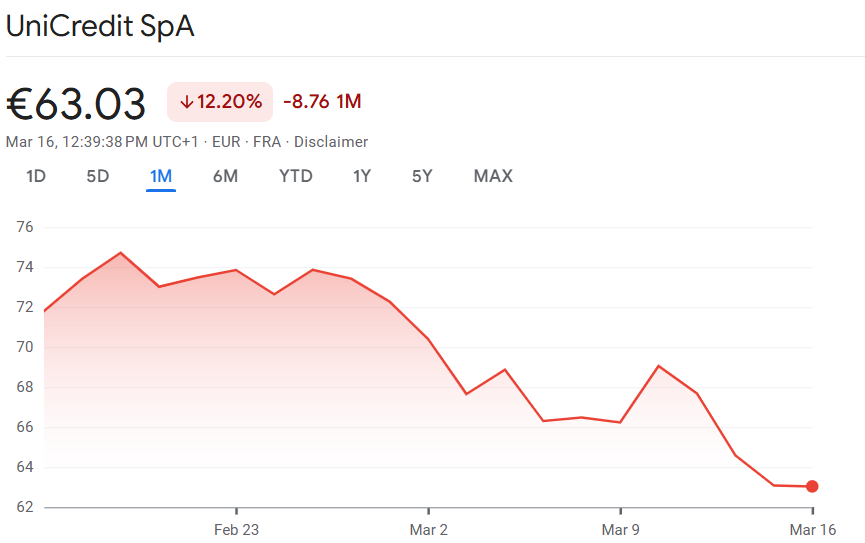
Task: Click the 76 label on price axis
Action: click(25, 227)
